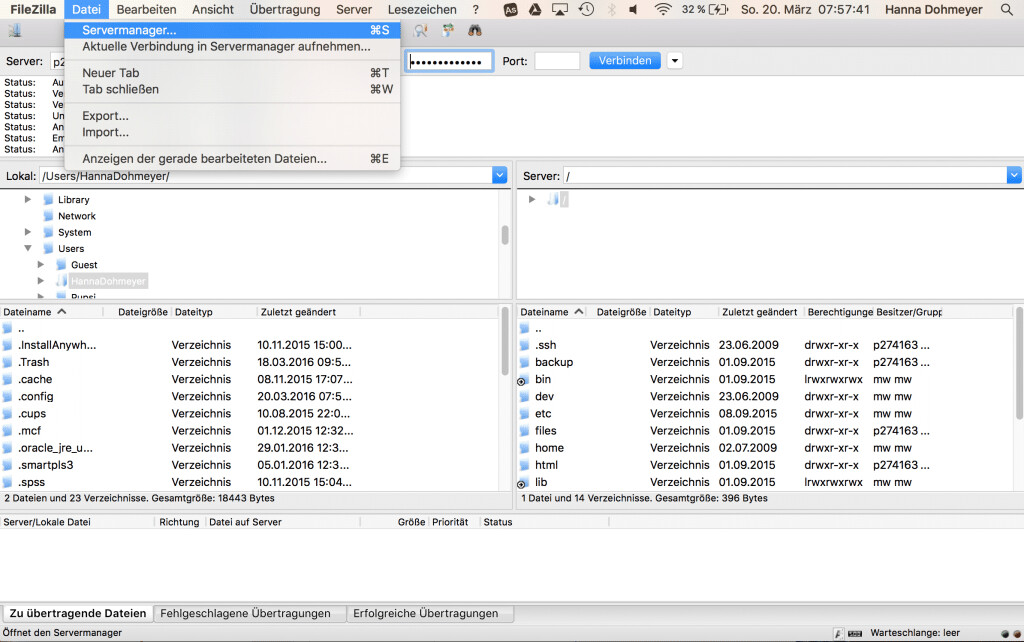Click the Verbinden button
Viewport: 1024px width, 642px height.
(x=625, y=61)
